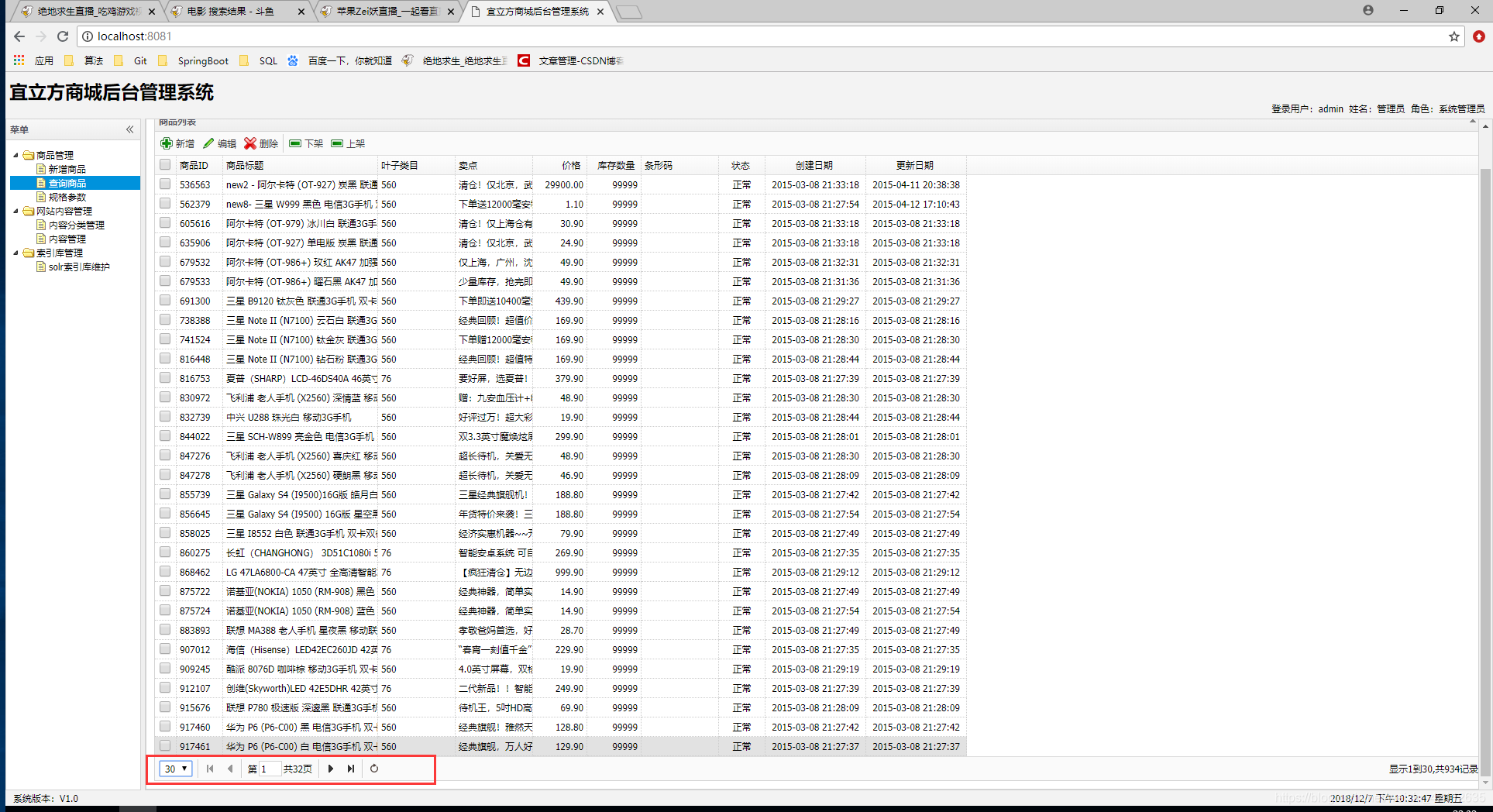The width and height of the screenshot is (1493, 812).
Task: View site information for localhost
Action: 87,36
